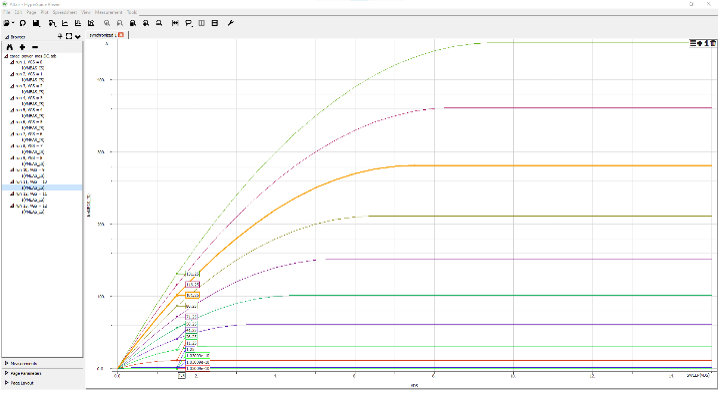This screenshot has height=394, width=721.
Task: Click the orange curve marker label box
Action: click(193, 295)
